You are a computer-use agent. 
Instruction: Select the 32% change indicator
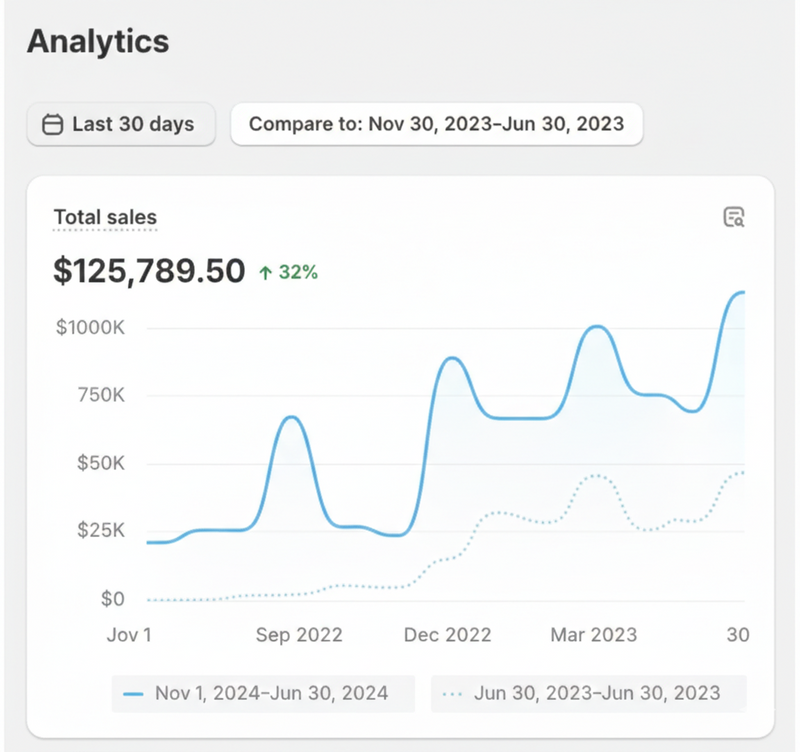tap(298, 272)
